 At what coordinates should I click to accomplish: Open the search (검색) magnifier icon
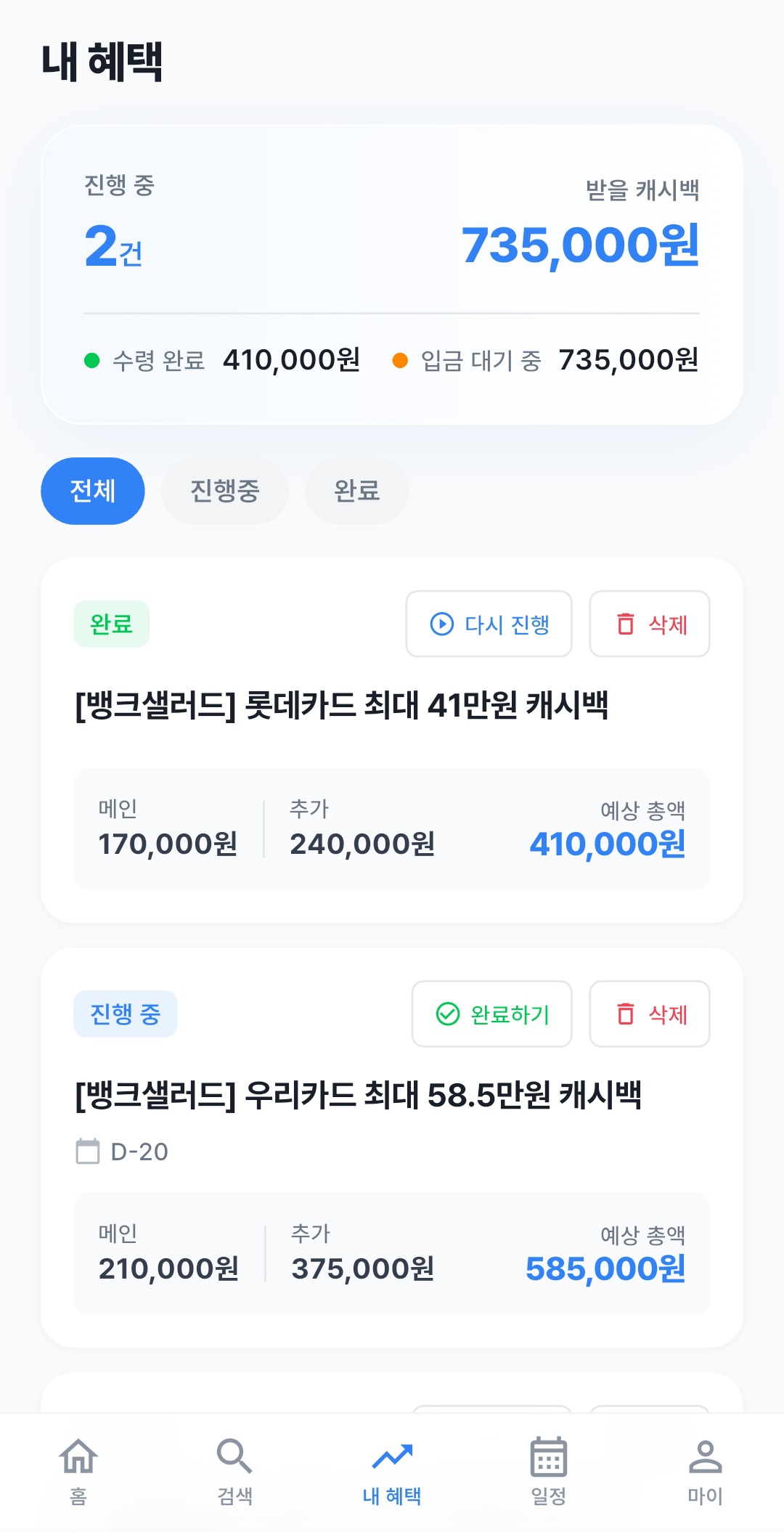coord(234,1456)
